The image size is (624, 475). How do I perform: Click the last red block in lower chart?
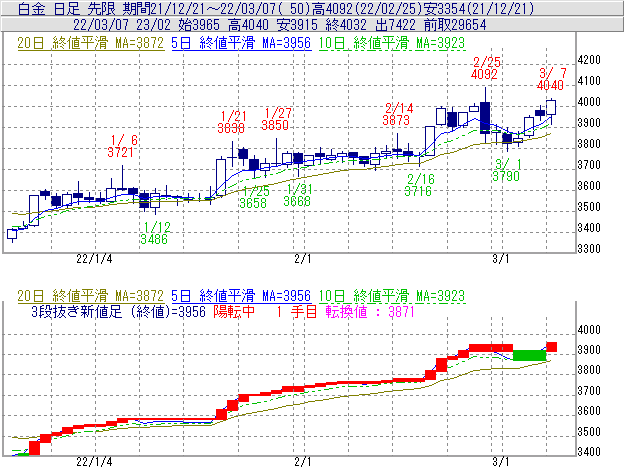pos(552,347)
